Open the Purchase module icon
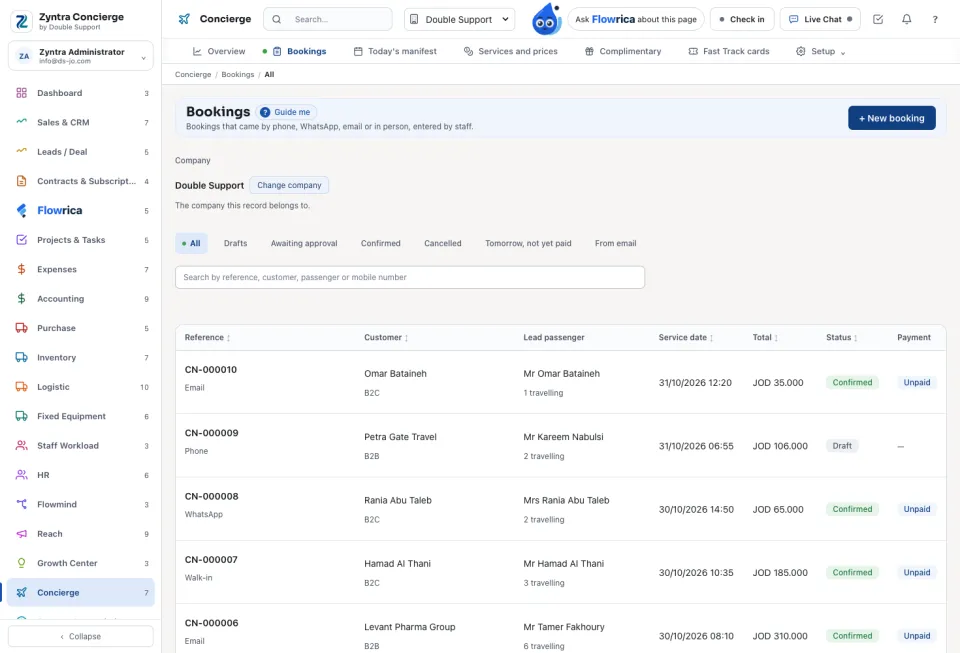This screenshot has width=960, height=653. [x=21, y=328]
